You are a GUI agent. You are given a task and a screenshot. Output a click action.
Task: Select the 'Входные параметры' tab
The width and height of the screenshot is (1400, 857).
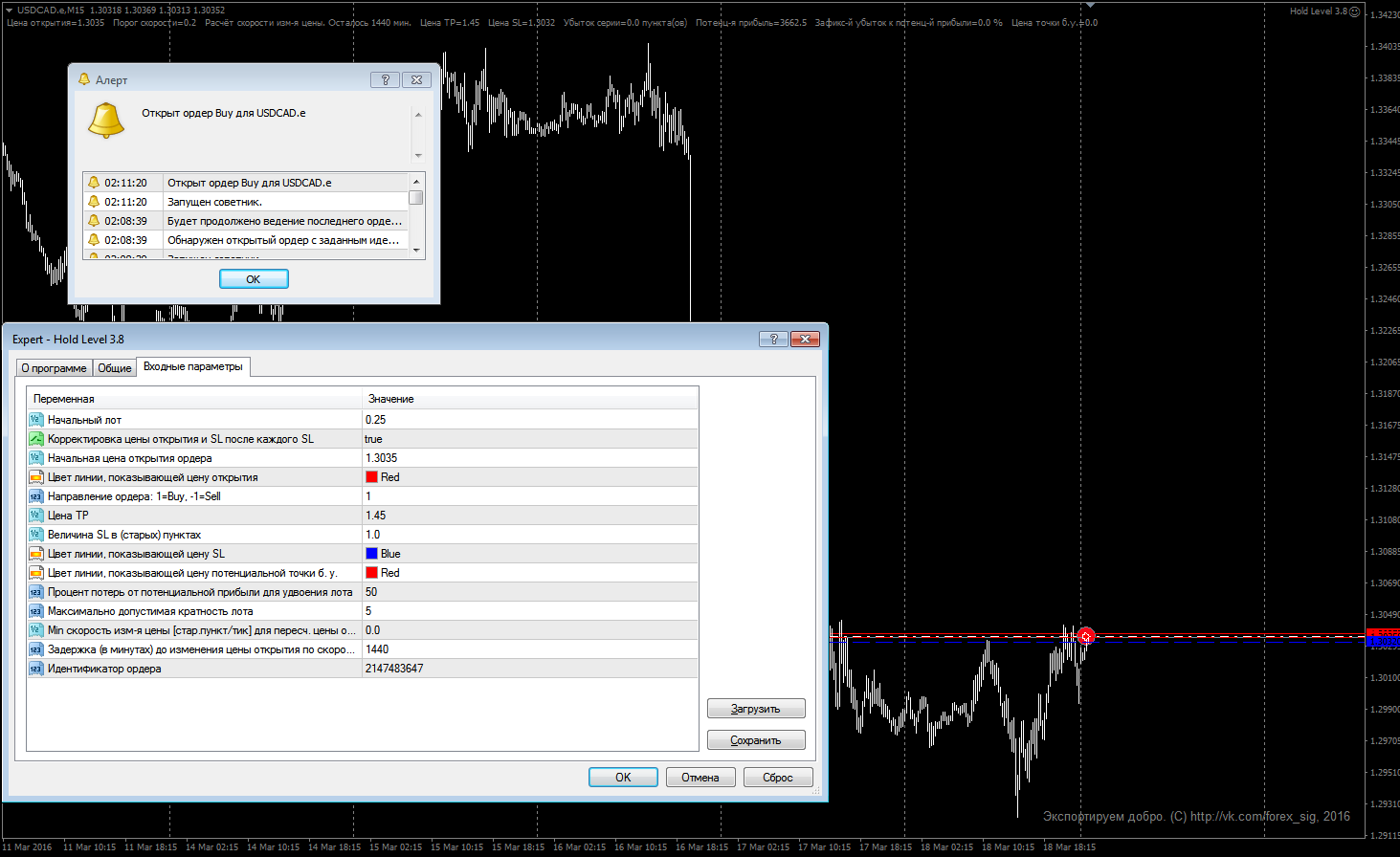(x=193, y=366)
